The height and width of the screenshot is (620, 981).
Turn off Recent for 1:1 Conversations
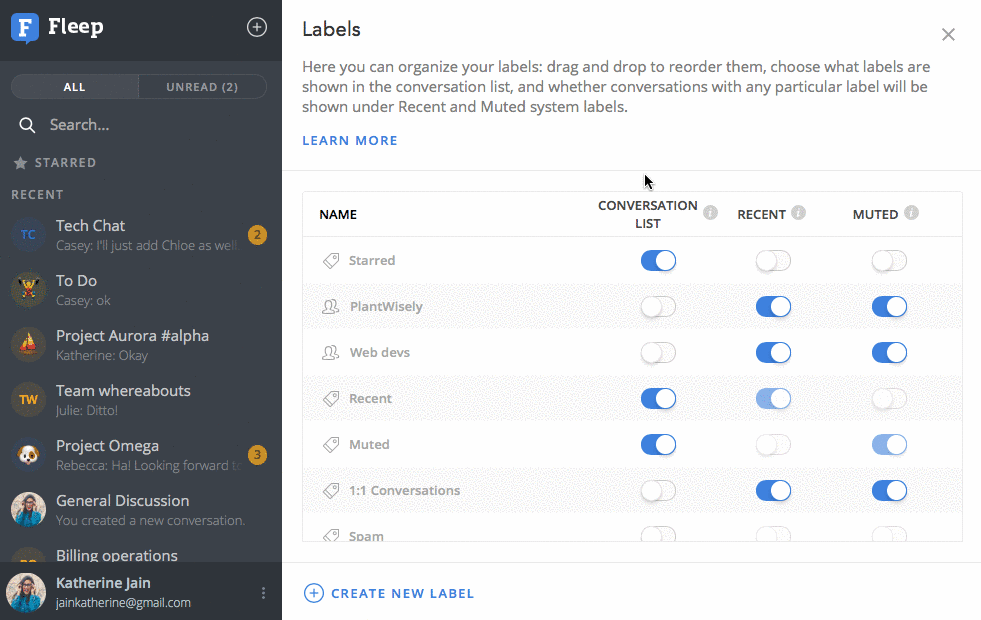click(x=773, y=490)
